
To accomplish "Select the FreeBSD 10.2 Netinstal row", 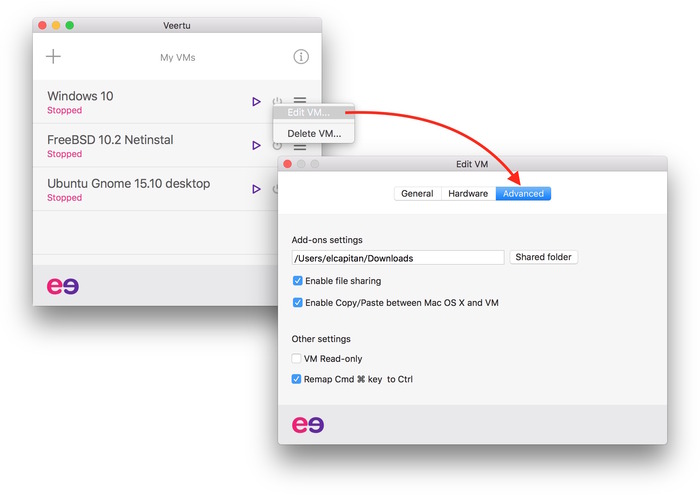I will tap(177, 146).
